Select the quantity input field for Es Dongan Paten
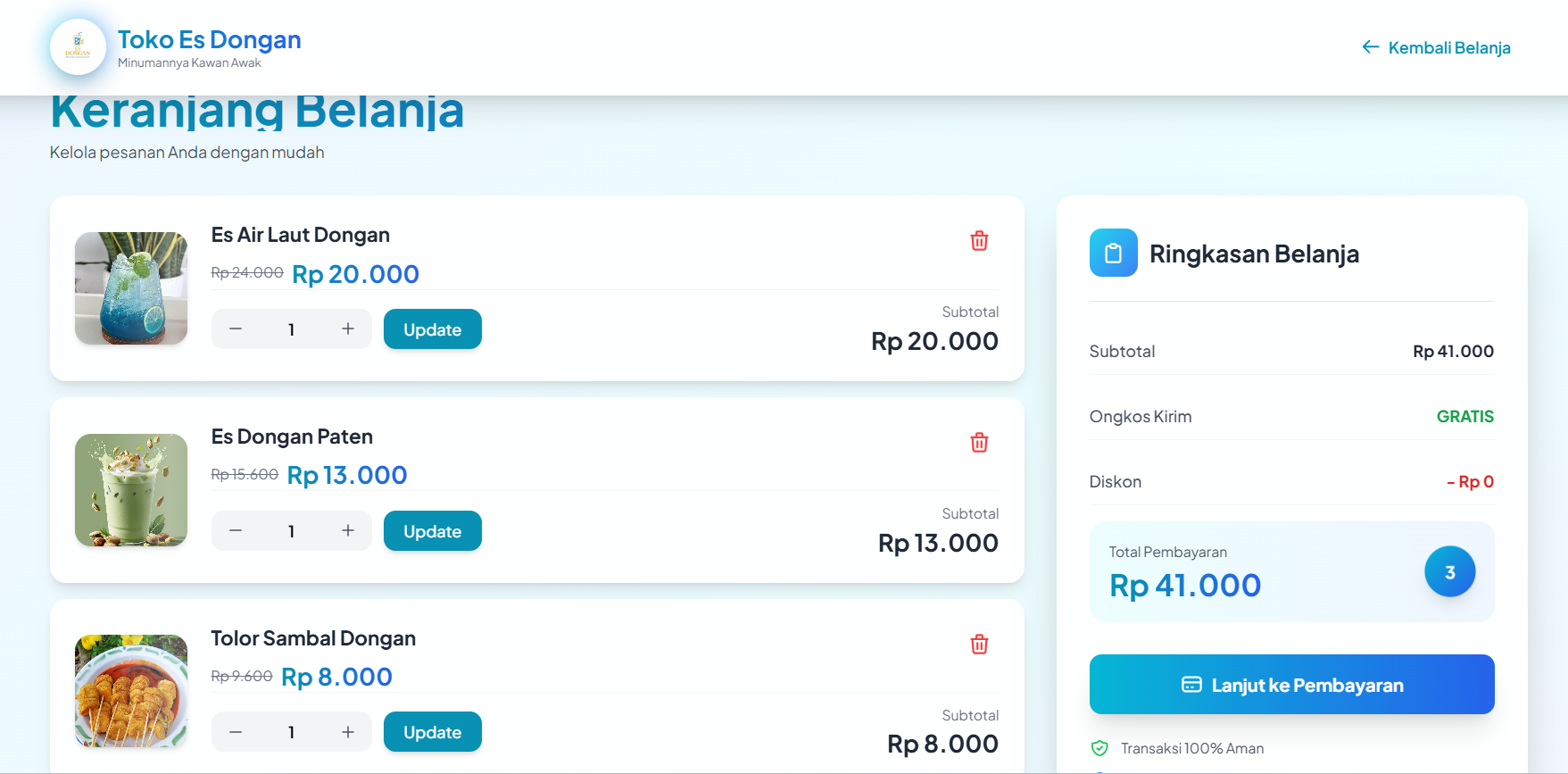The image size is (1568, 774). tap(291, 530)
